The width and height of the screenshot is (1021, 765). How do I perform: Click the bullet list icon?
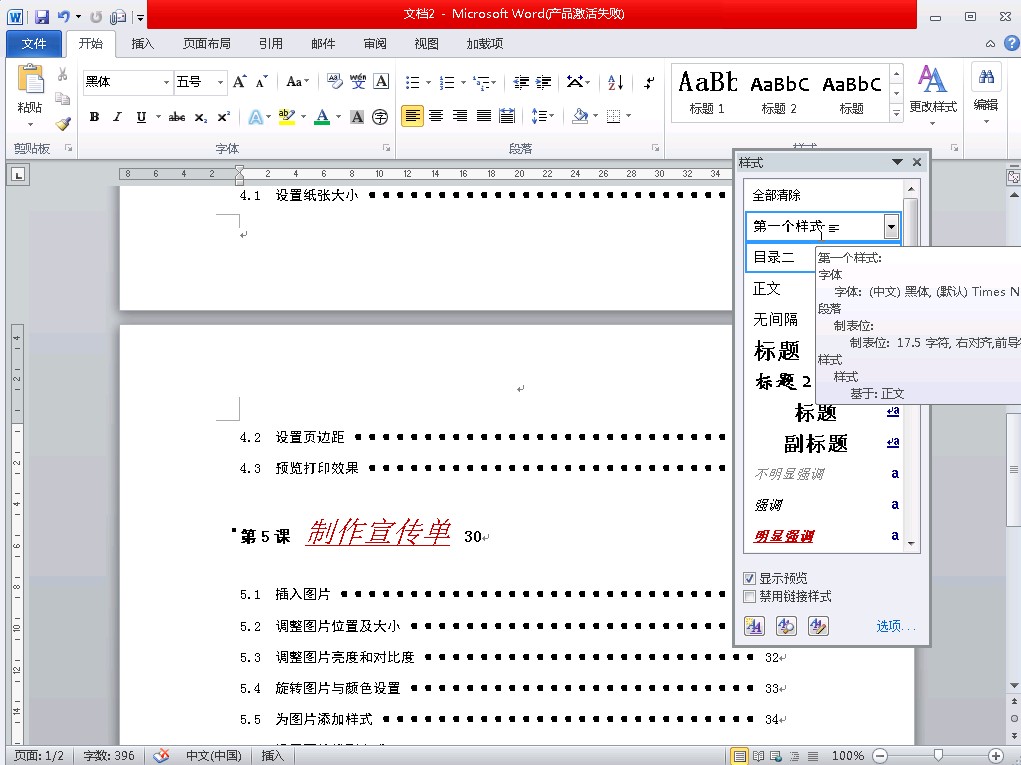pyautogui.click(x=414, y=82)
